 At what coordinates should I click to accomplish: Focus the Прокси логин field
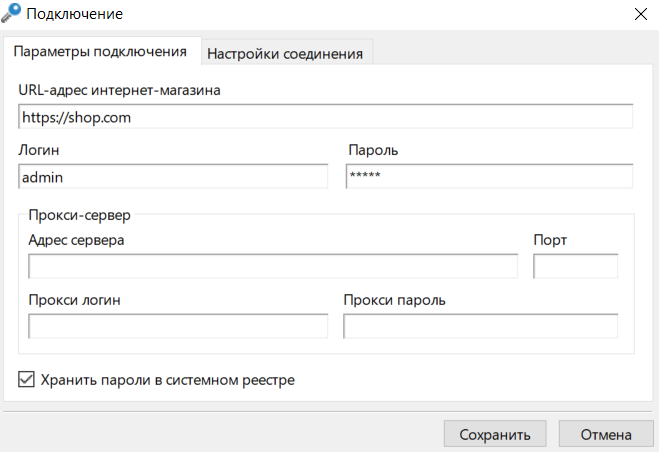[x=178, y=326]
